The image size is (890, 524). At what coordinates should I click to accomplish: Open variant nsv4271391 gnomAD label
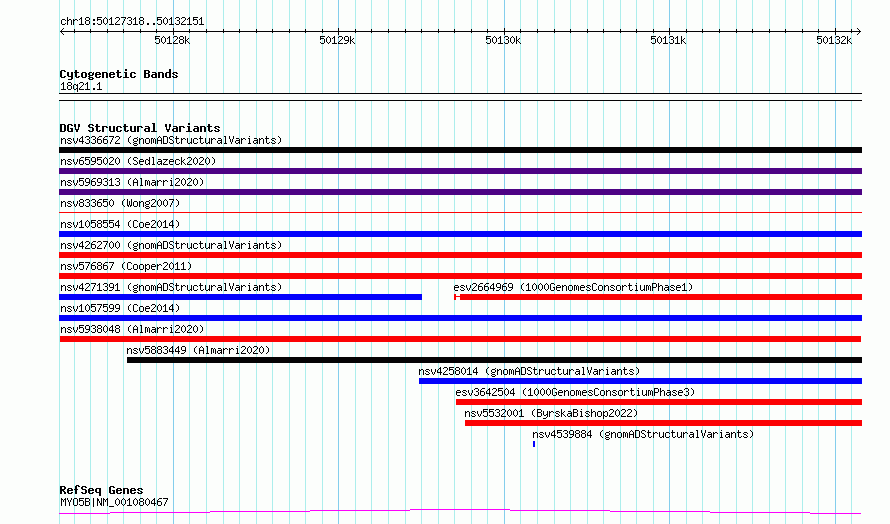(171, 287)
